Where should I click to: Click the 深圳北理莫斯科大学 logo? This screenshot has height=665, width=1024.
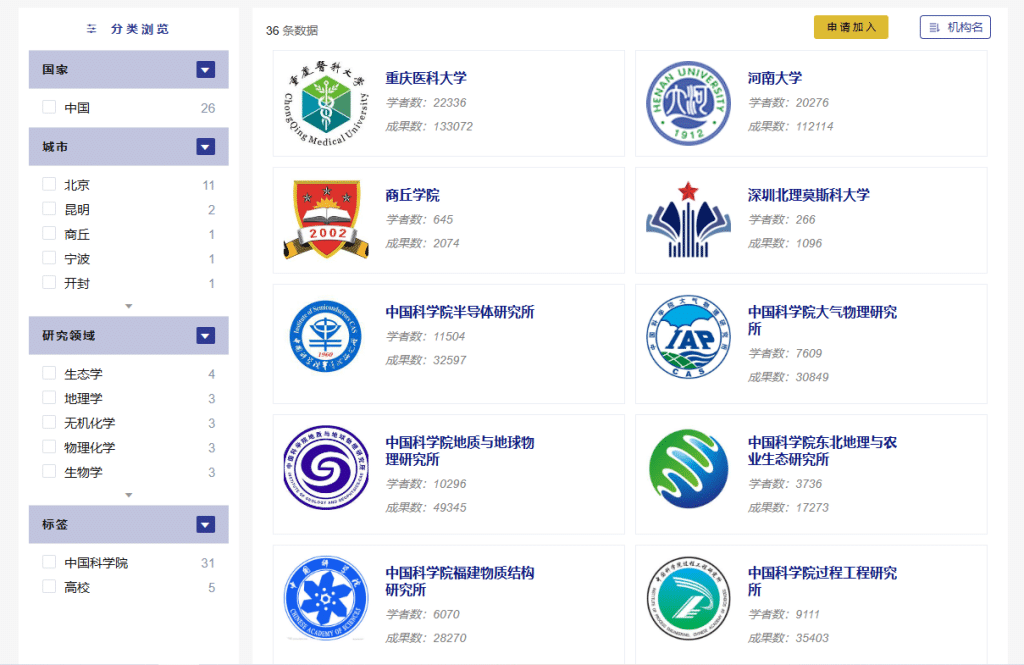[688, 220]
